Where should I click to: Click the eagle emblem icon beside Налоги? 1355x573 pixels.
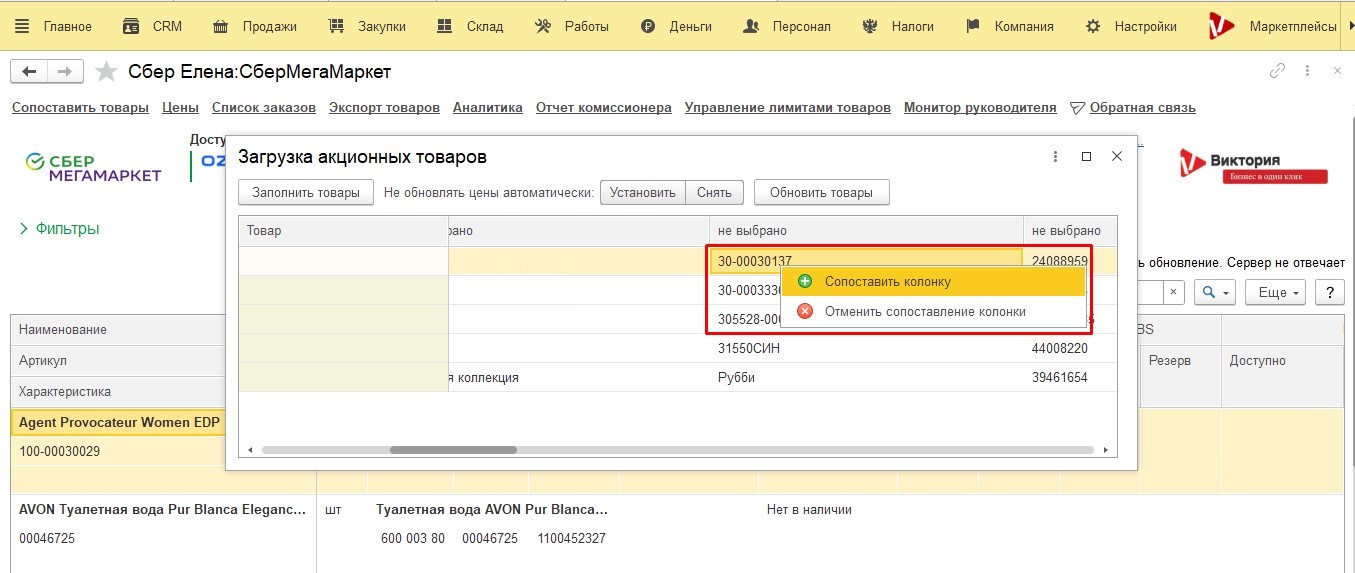(x=870, y=27)
